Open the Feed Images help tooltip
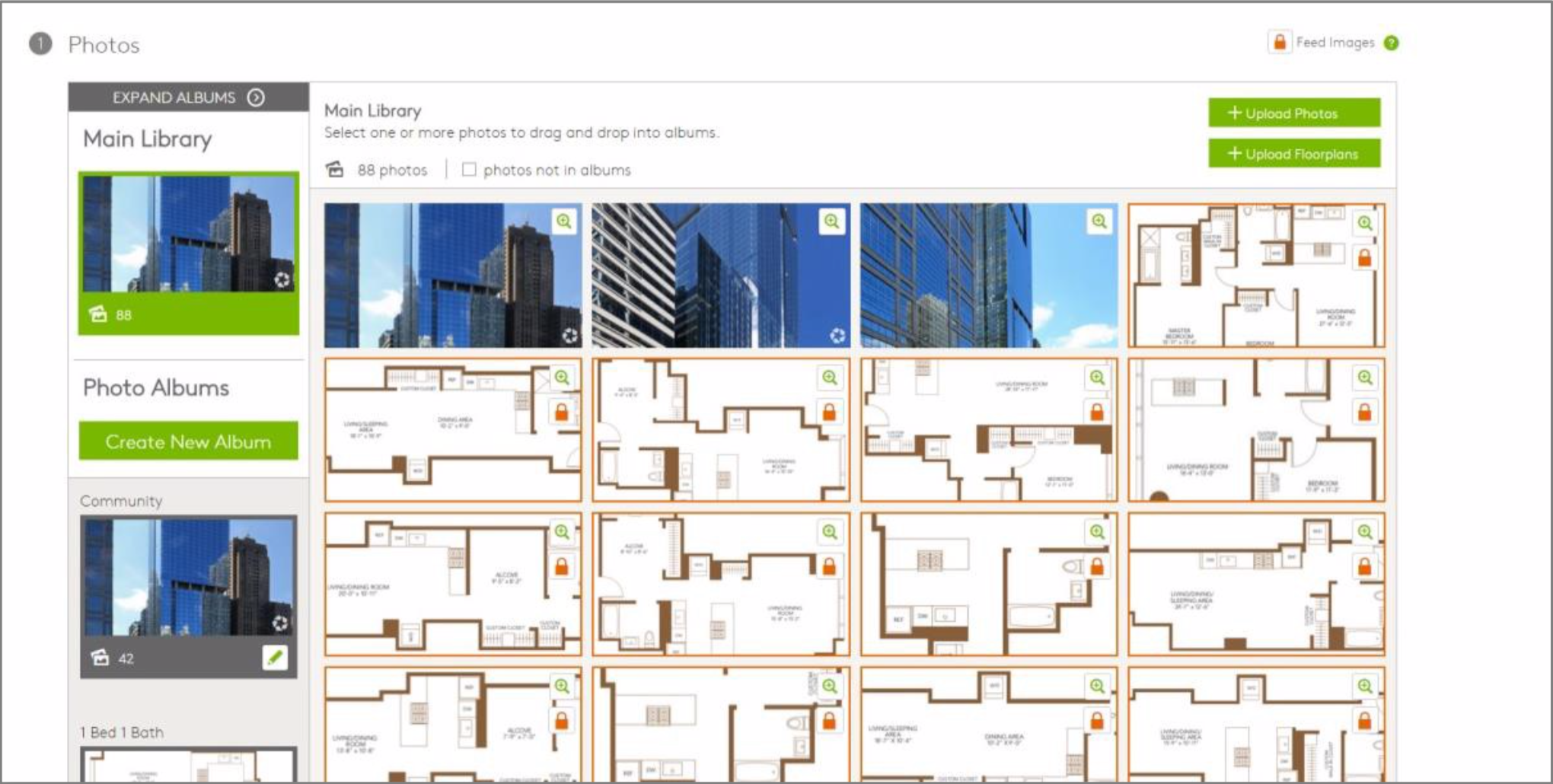Viewport: 1553px width, 784px height. (x=1391, y=43)
